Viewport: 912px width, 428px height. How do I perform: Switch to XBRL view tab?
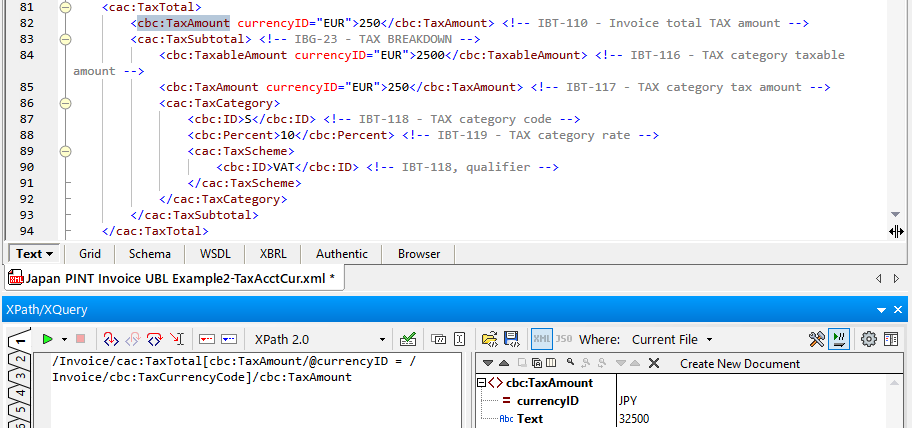(273, 254)
